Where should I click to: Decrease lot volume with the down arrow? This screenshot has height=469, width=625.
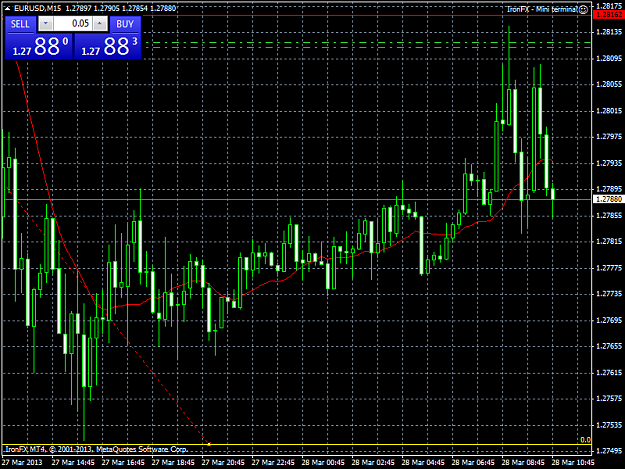click(x=45, y=24)
